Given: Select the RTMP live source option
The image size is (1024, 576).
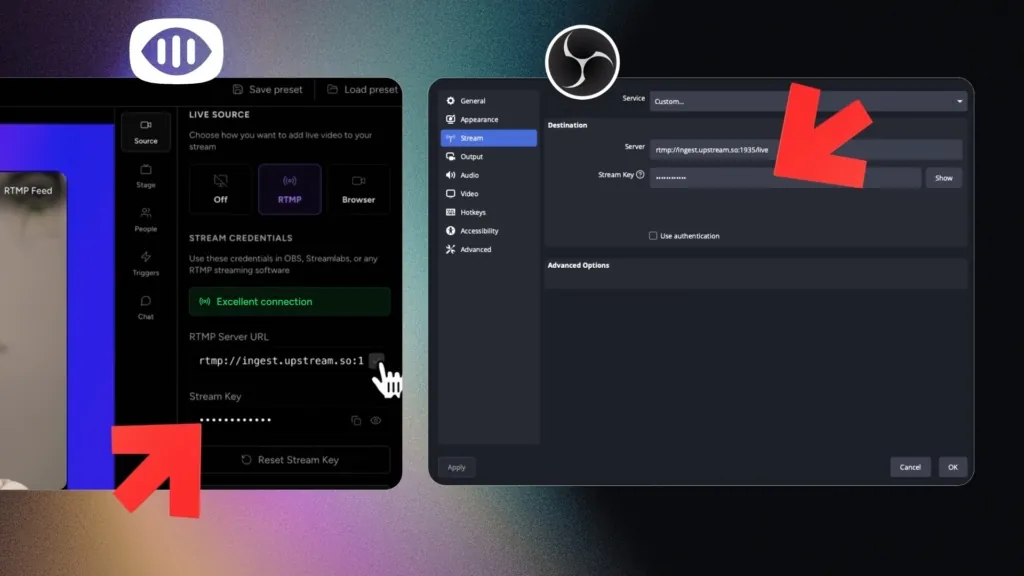Looking at the screenshot, I should pyautogui.click(x=289, y=189).
